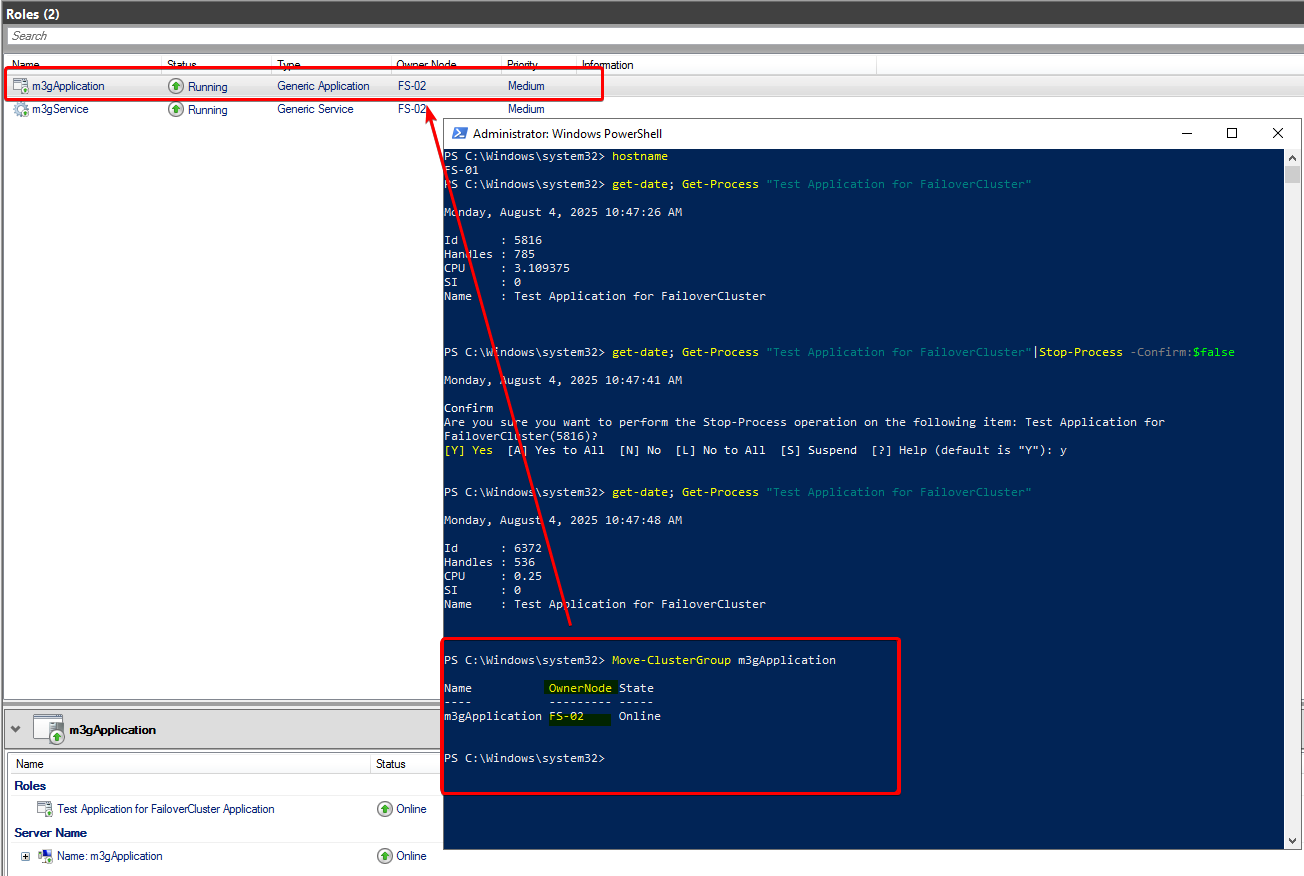The height and width of the screenshot is (876, 1304).
Task: Click the Test Application resource icon
Action: (x=45, y=809)
